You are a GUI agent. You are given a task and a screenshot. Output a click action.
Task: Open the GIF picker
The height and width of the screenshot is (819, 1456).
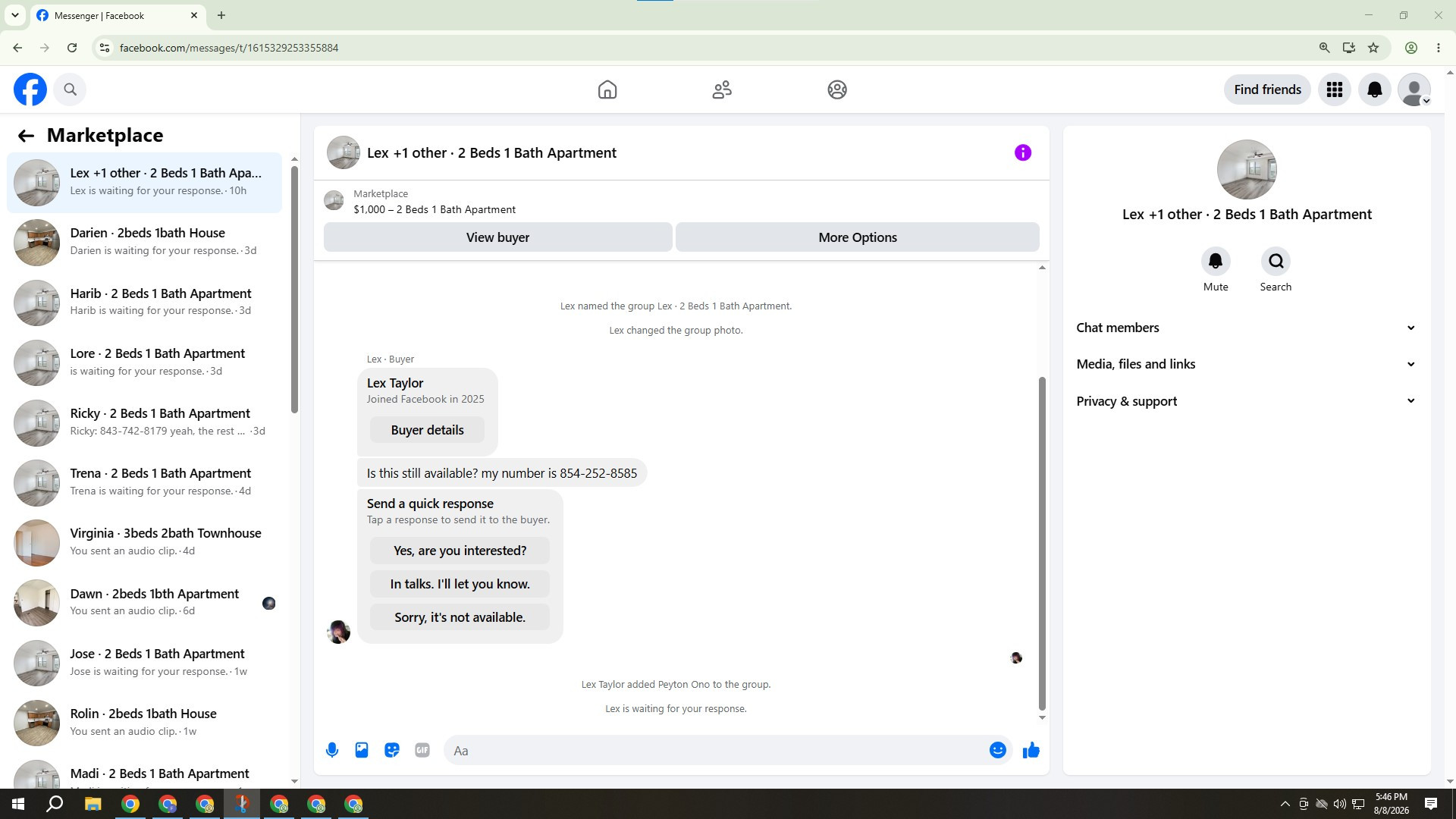(422, 751)
